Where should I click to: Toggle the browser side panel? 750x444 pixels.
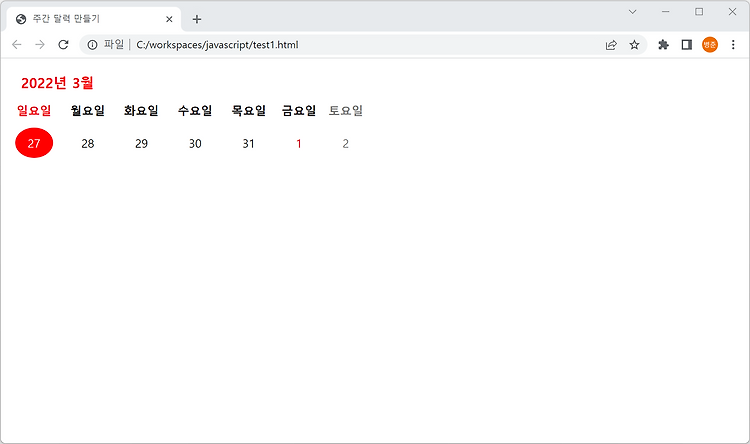coord(686,44)
